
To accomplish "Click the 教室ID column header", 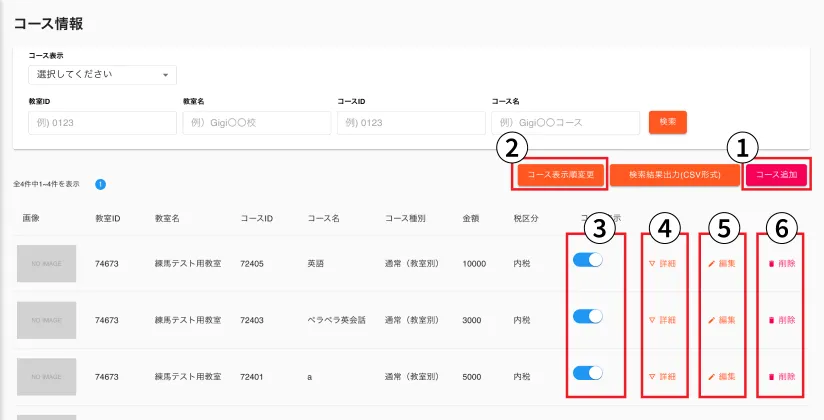I will 108,218.
